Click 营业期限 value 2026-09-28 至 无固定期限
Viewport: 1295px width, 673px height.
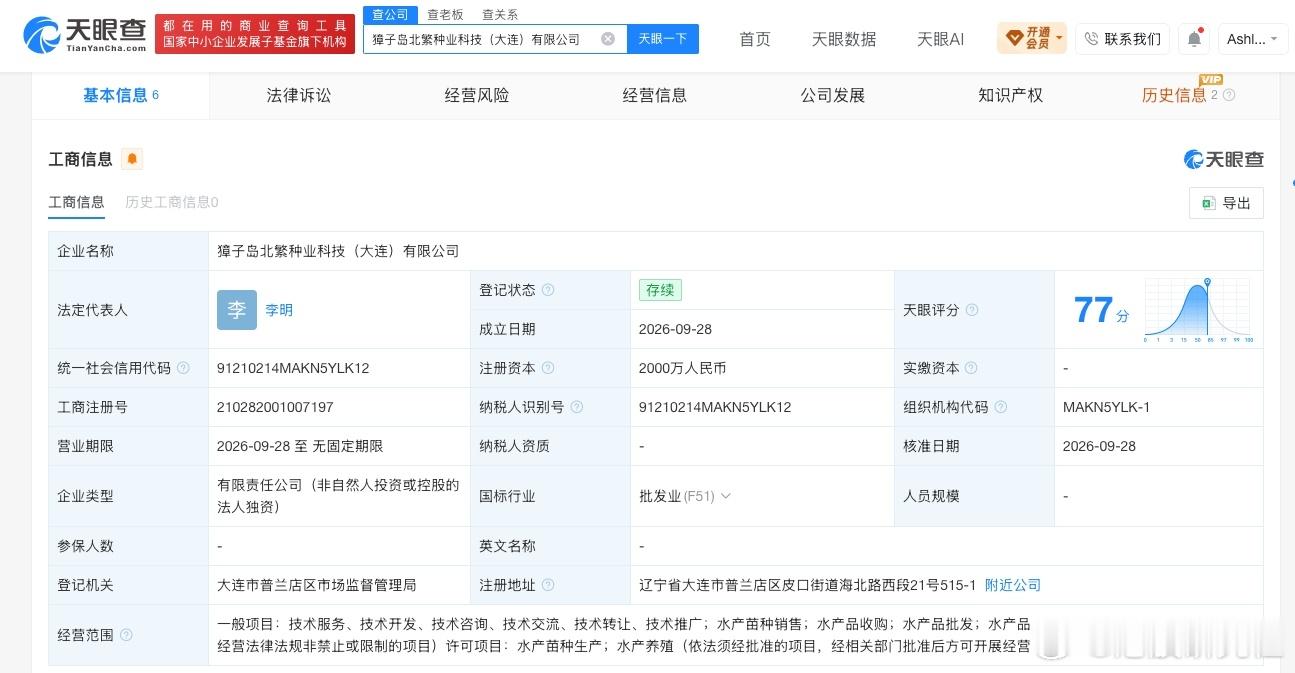[300, 446]
